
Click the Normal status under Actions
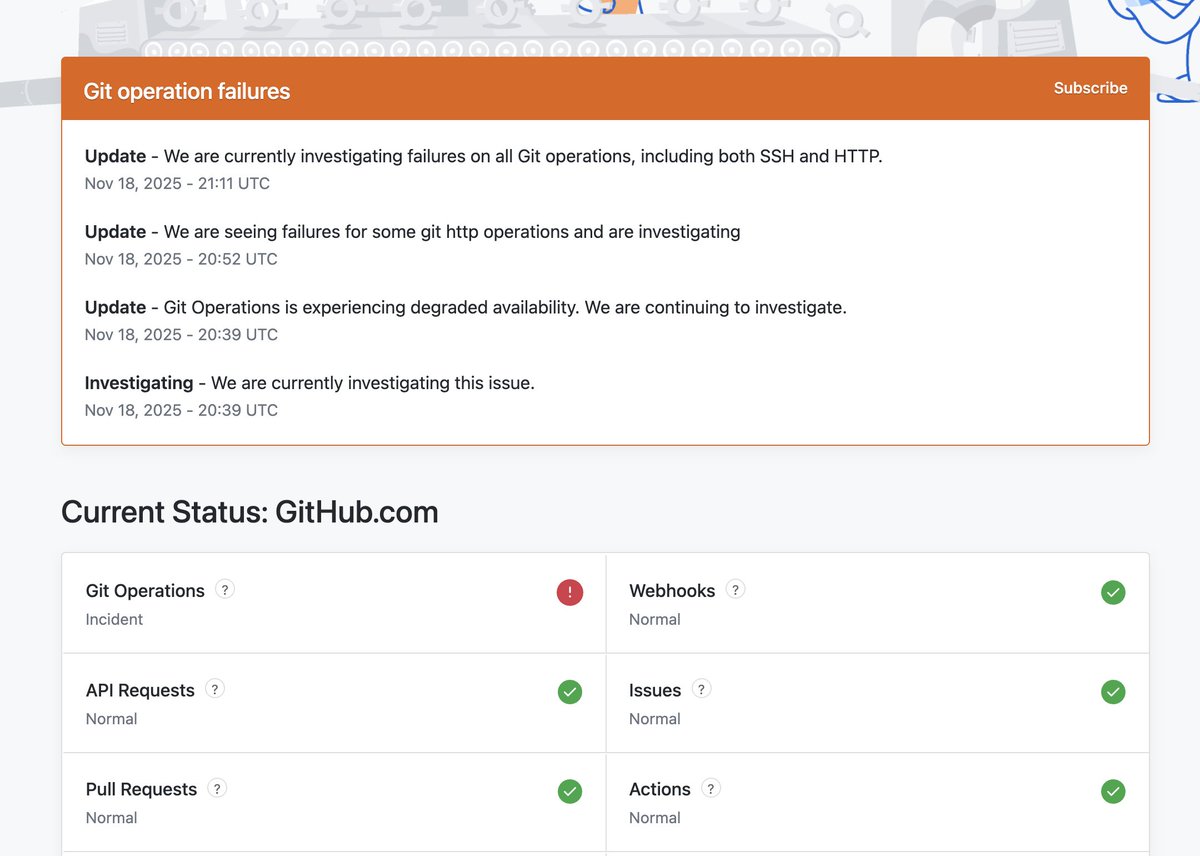point(655,817)
